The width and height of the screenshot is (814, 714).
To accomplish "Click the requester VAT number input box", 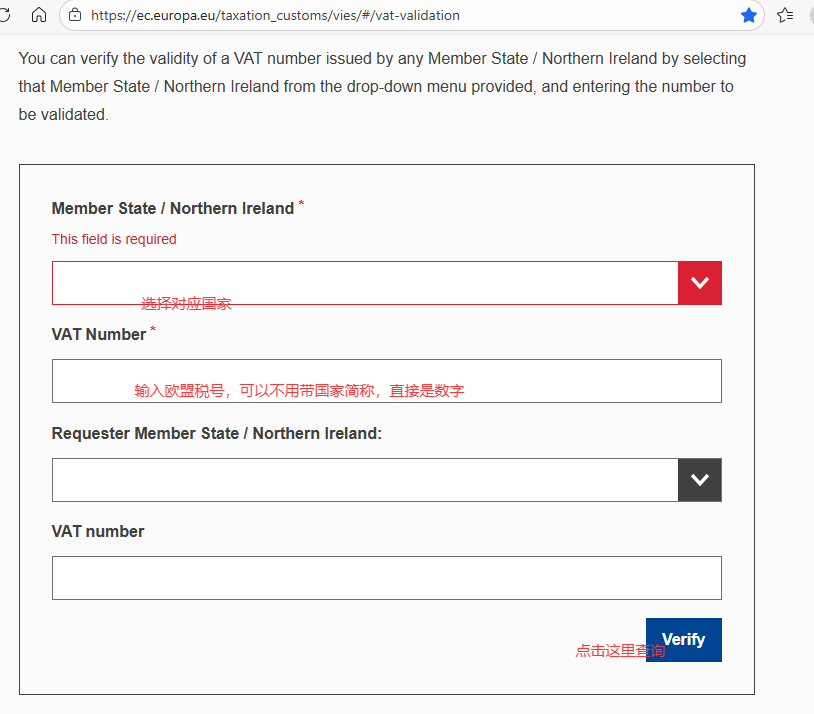I will 386,578.
